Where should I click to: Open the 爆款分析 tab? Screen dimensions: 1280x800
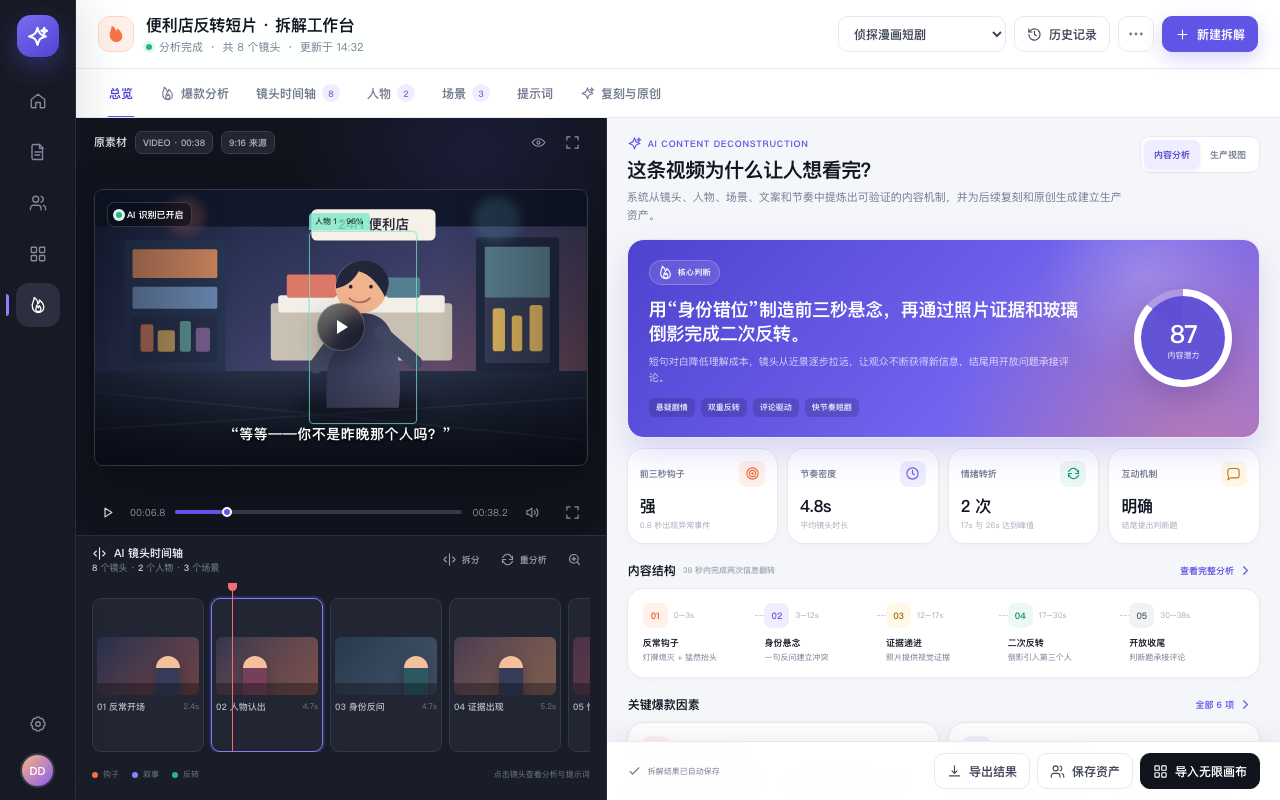point(195,94)
